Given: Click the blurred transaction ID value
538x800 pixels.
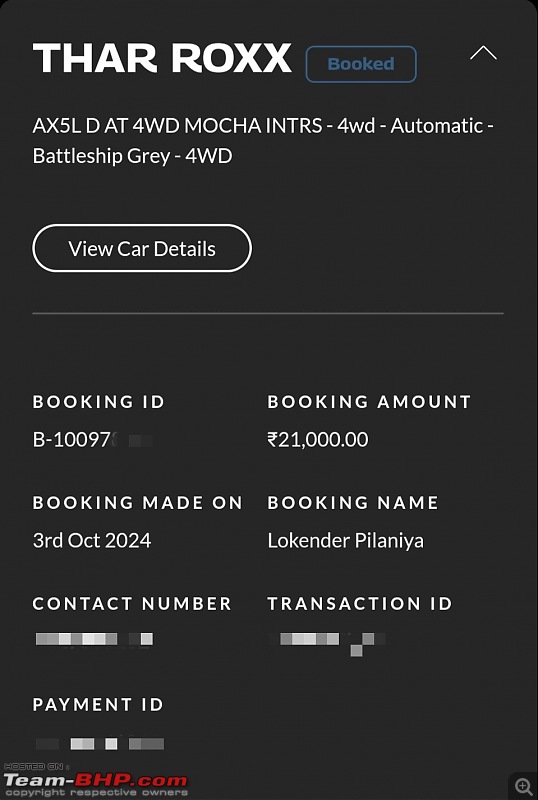Looking at the screenshot, I should click(x=327, y=641).
